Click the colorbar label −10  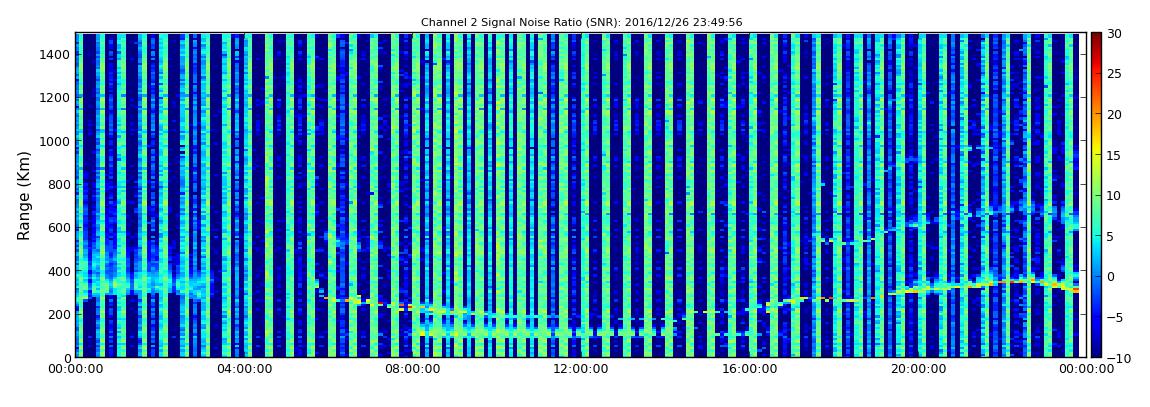1116,357
